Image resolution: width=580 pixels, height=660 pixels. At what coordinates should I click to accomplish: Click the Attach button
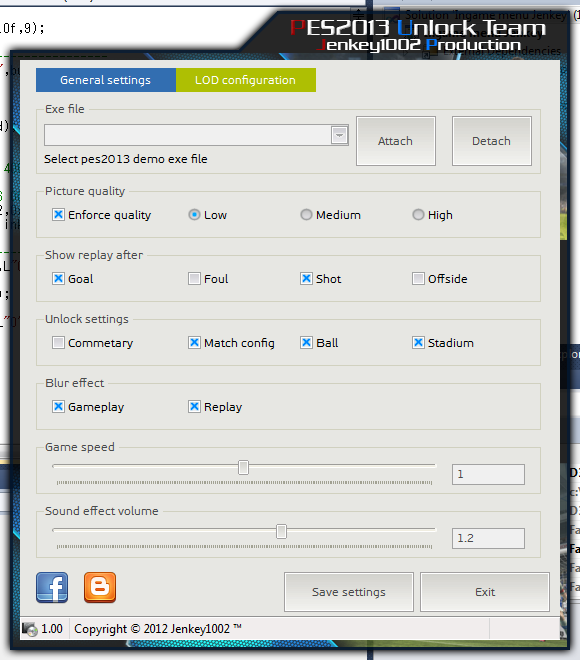point(396,141)
